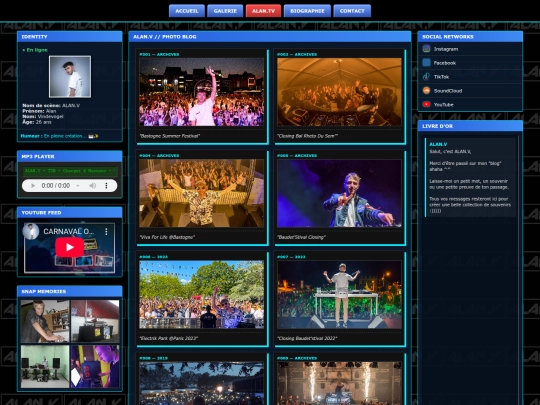Open the green-room speakers snap memory
Viewport: 540px width, 405px height.
45,366
